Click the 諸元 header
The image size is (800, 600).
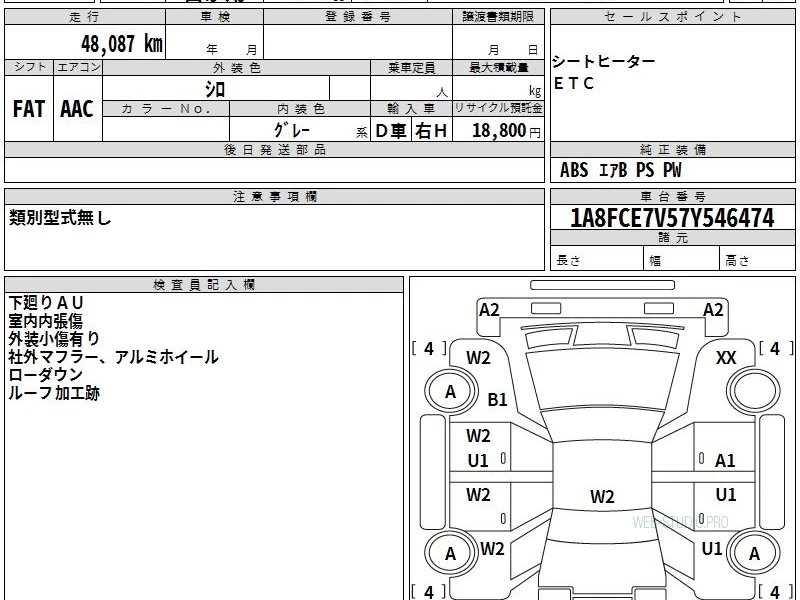tap(672, 238)
